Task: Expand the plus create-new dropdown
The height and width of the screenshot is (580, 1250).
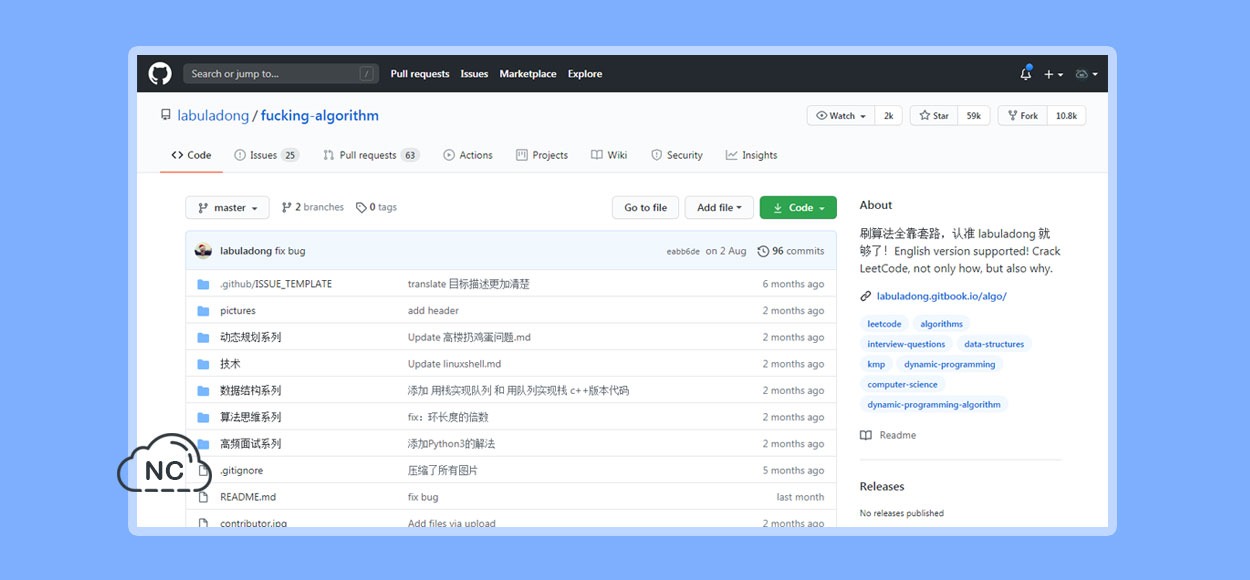Action: pyautogui.click(x=1054, y=74)
